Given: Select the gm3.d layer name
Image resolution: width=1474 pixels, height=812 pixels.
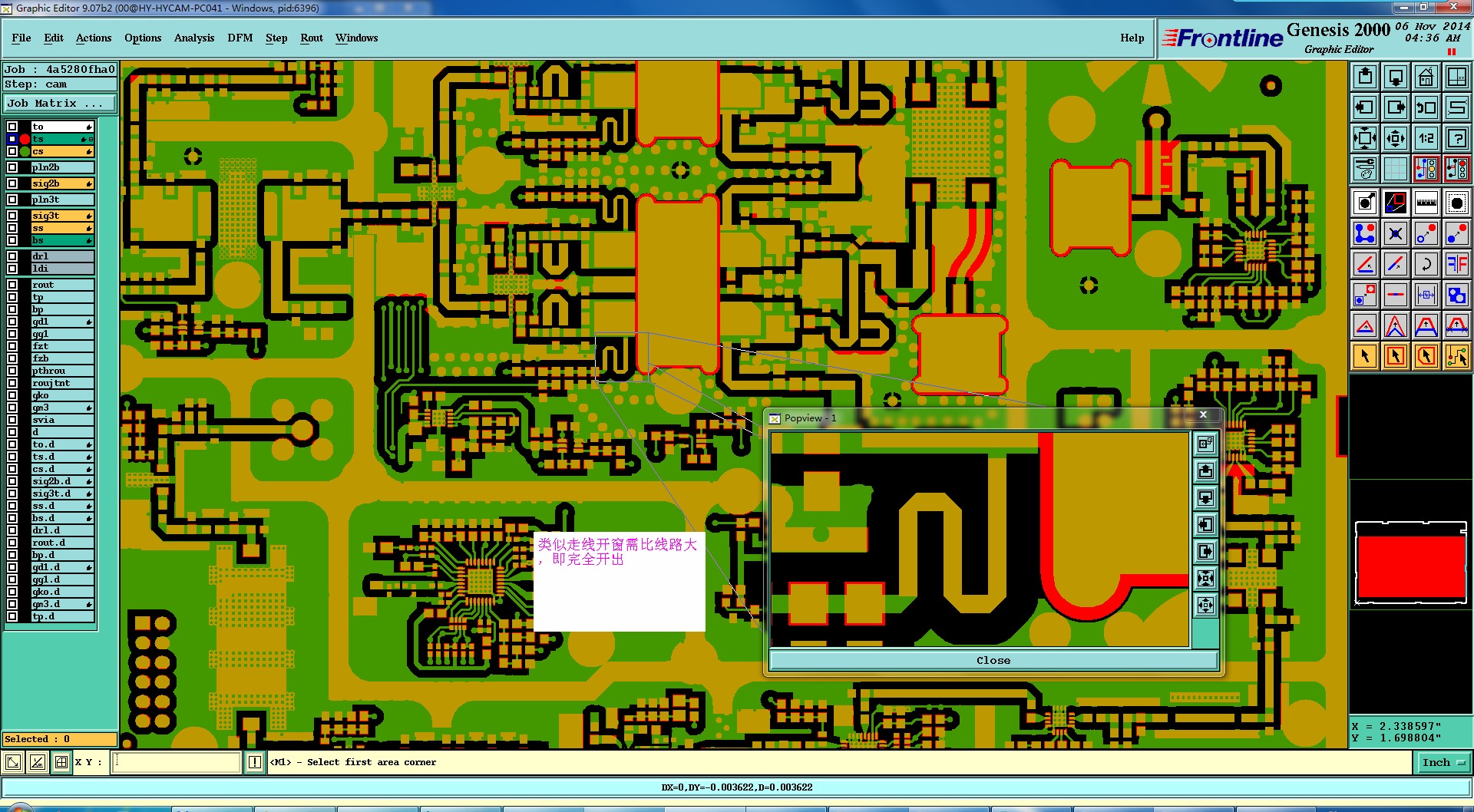Looking at the screenshot, I should [x=62, y=604].
